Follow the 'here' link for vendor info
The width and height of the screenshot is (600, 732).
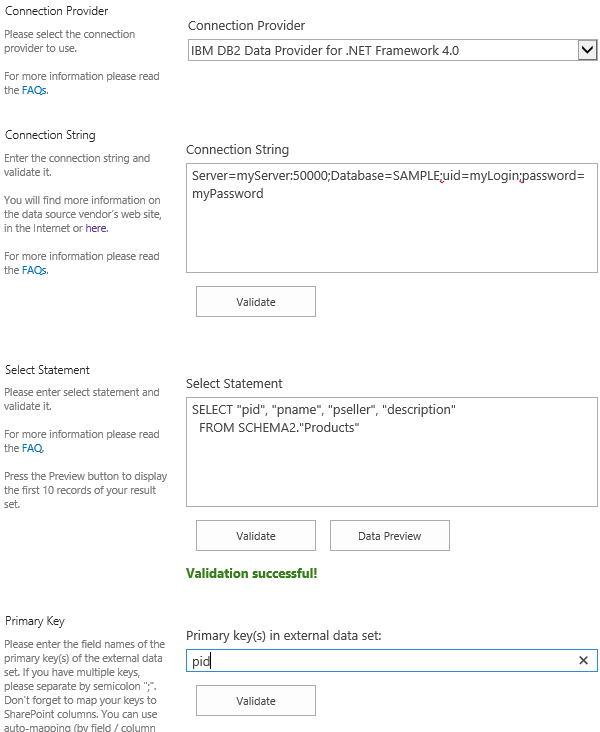click(95, 228)
